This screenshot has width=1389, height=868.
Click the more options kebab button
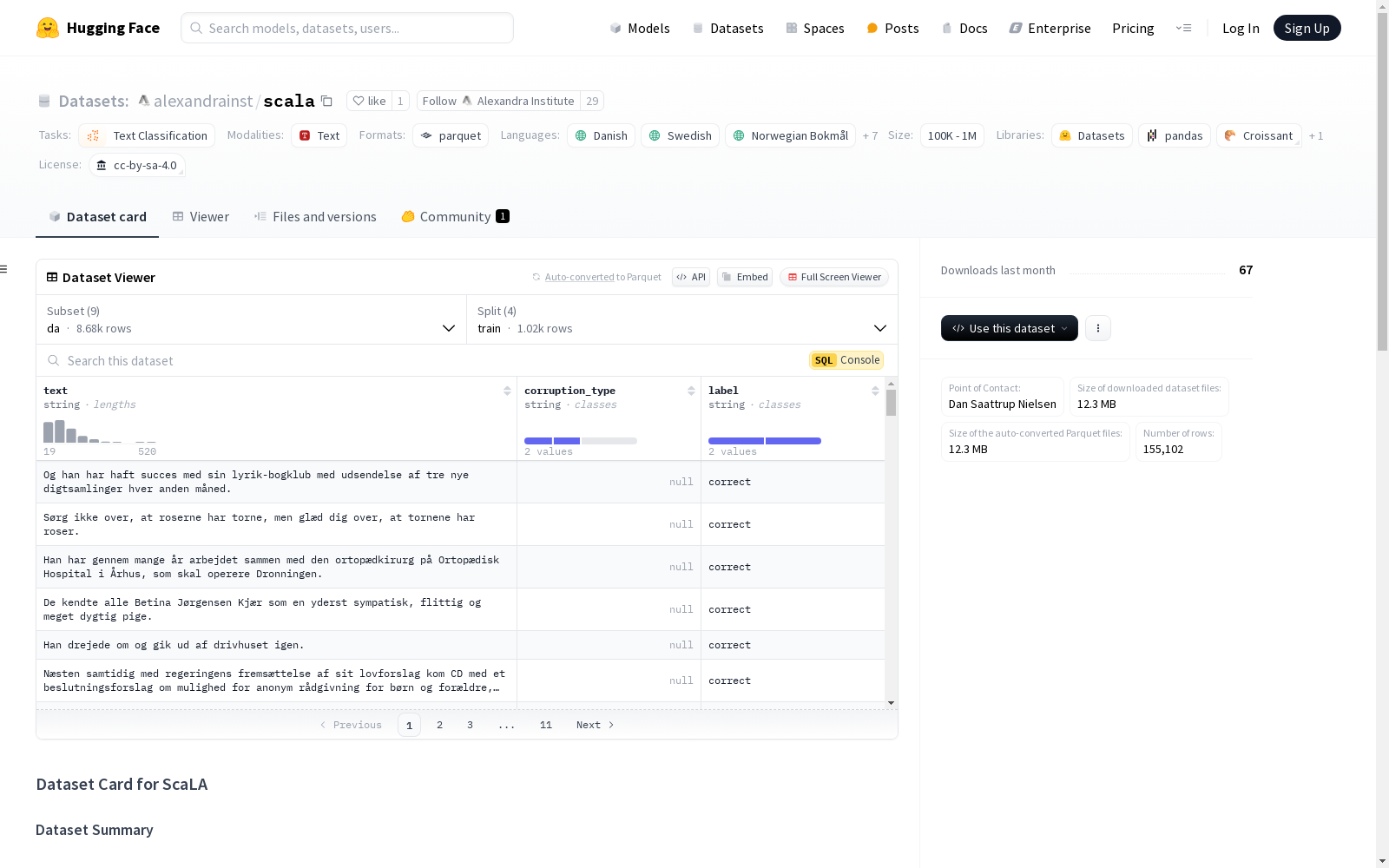click(x=1098, y=328)
